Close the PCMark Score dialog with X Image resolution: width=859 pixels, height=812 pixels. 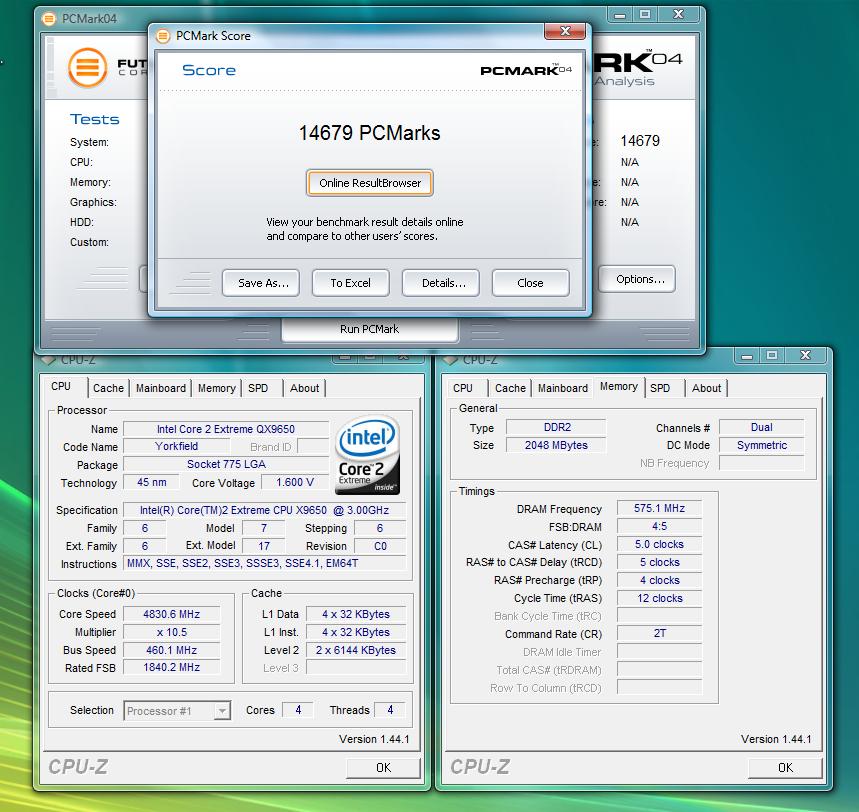(x=565, y=31)
